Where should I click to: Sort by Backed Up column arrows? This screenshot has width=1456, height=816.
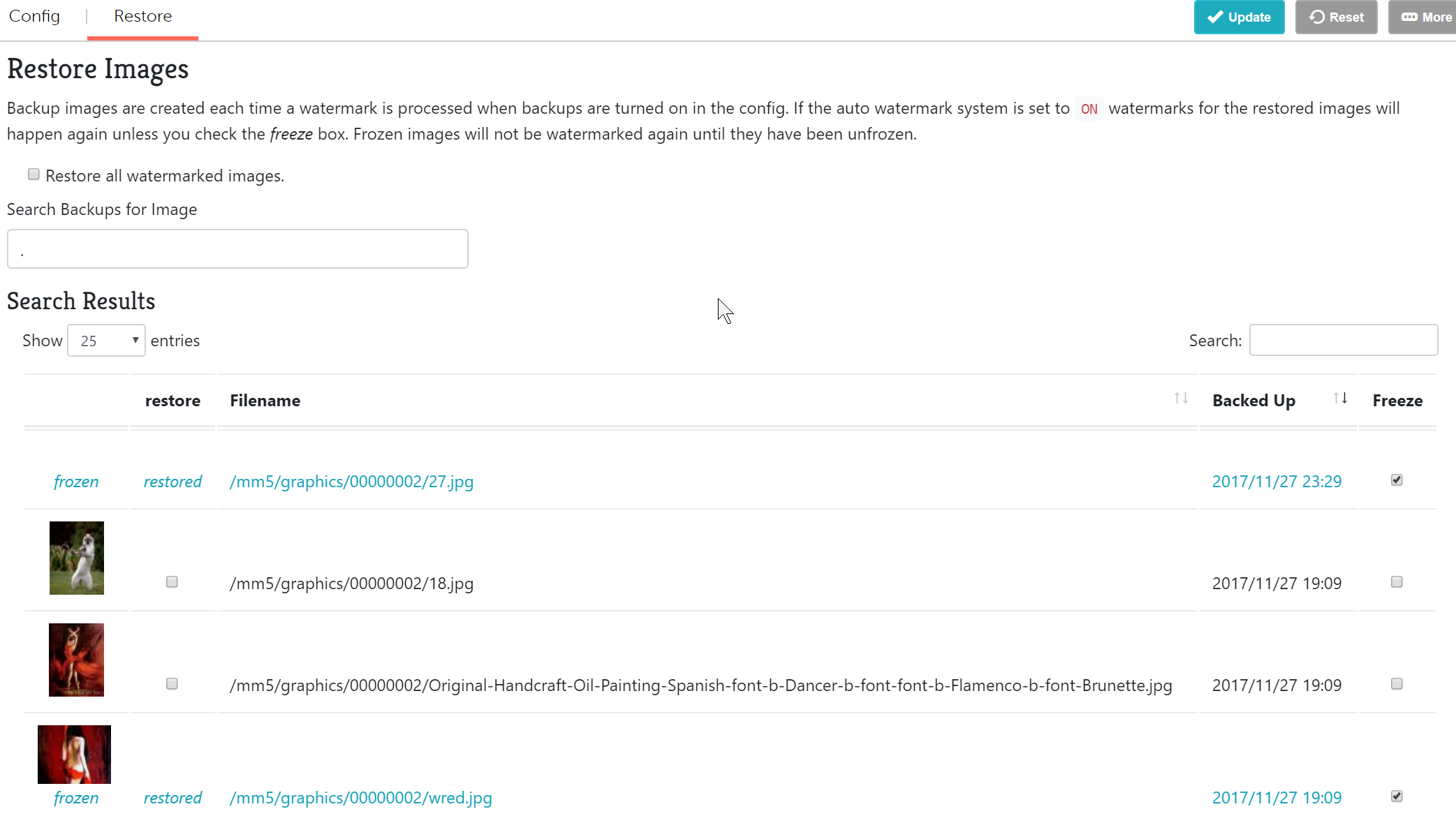[1340, 399]
